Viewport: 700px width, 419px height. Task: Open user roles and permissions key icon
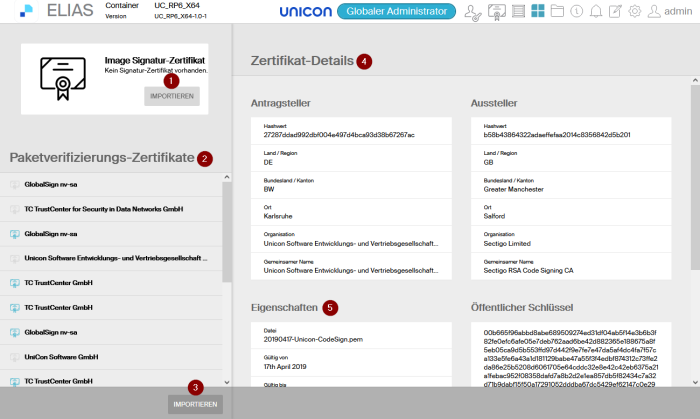[x=472, y=12]
